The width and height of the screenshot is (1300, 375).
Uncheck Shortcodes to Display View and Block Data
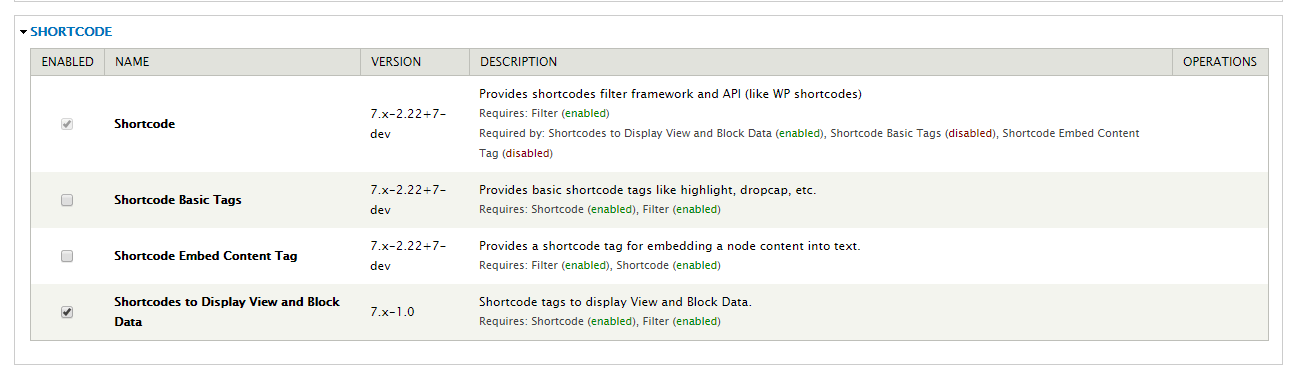coord(67,312)
